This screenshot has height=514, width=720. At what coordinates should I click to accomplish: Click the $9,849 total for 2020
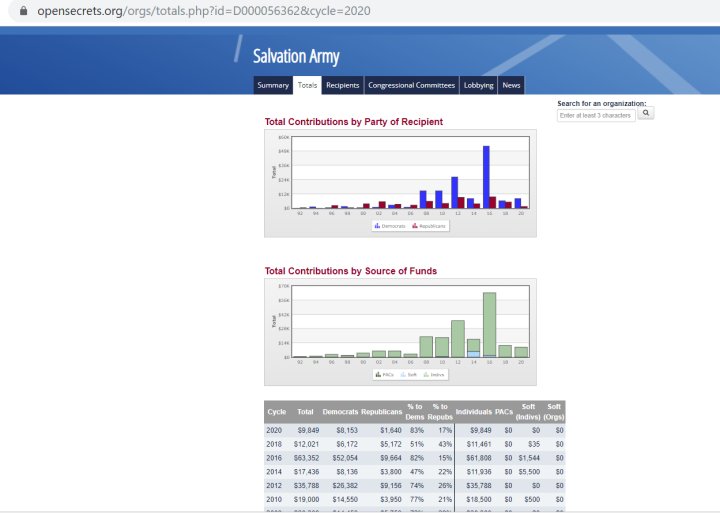pyautogui.click(x=308, y=430)
